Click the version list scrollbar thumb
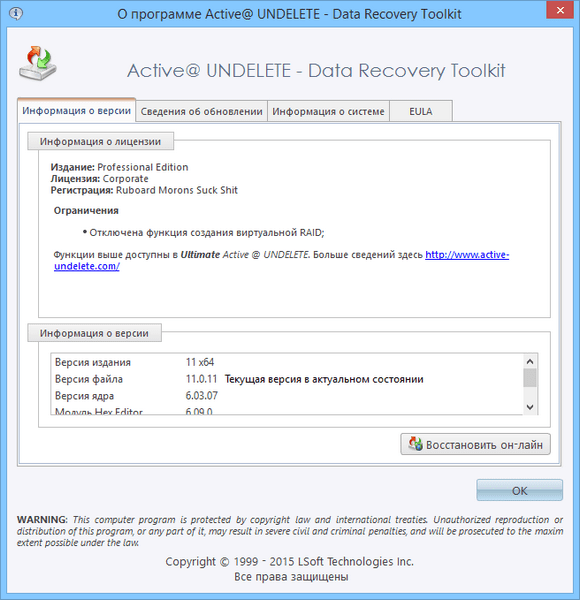This screenshot has height=600, width=580. (x=530, y=378)
